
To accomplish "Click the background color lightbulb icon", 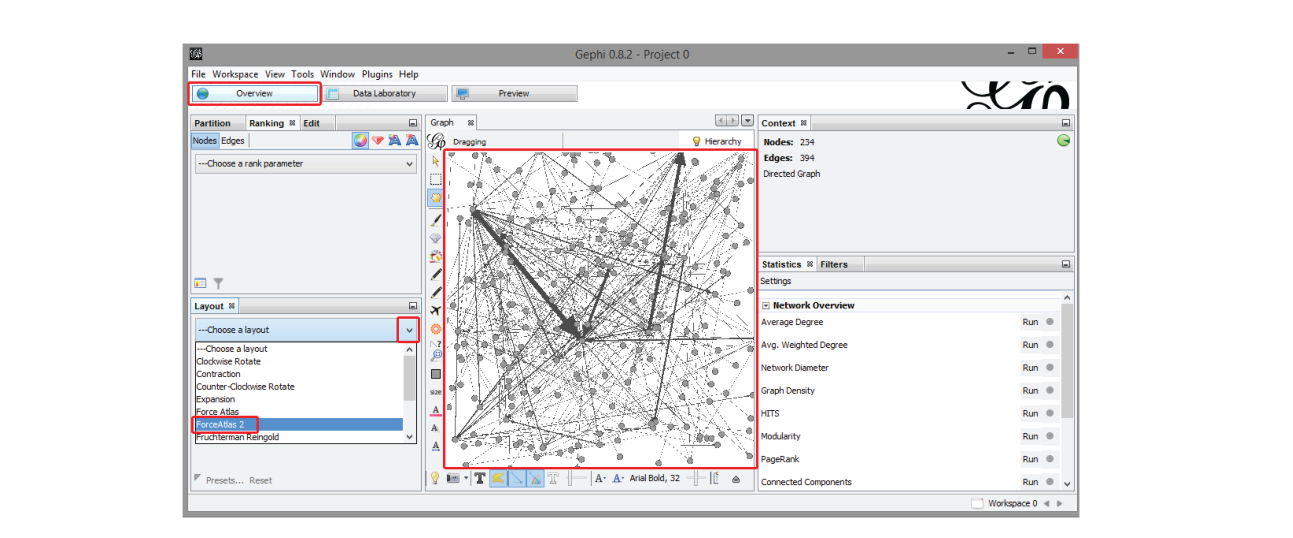I will tap(435, 478).
